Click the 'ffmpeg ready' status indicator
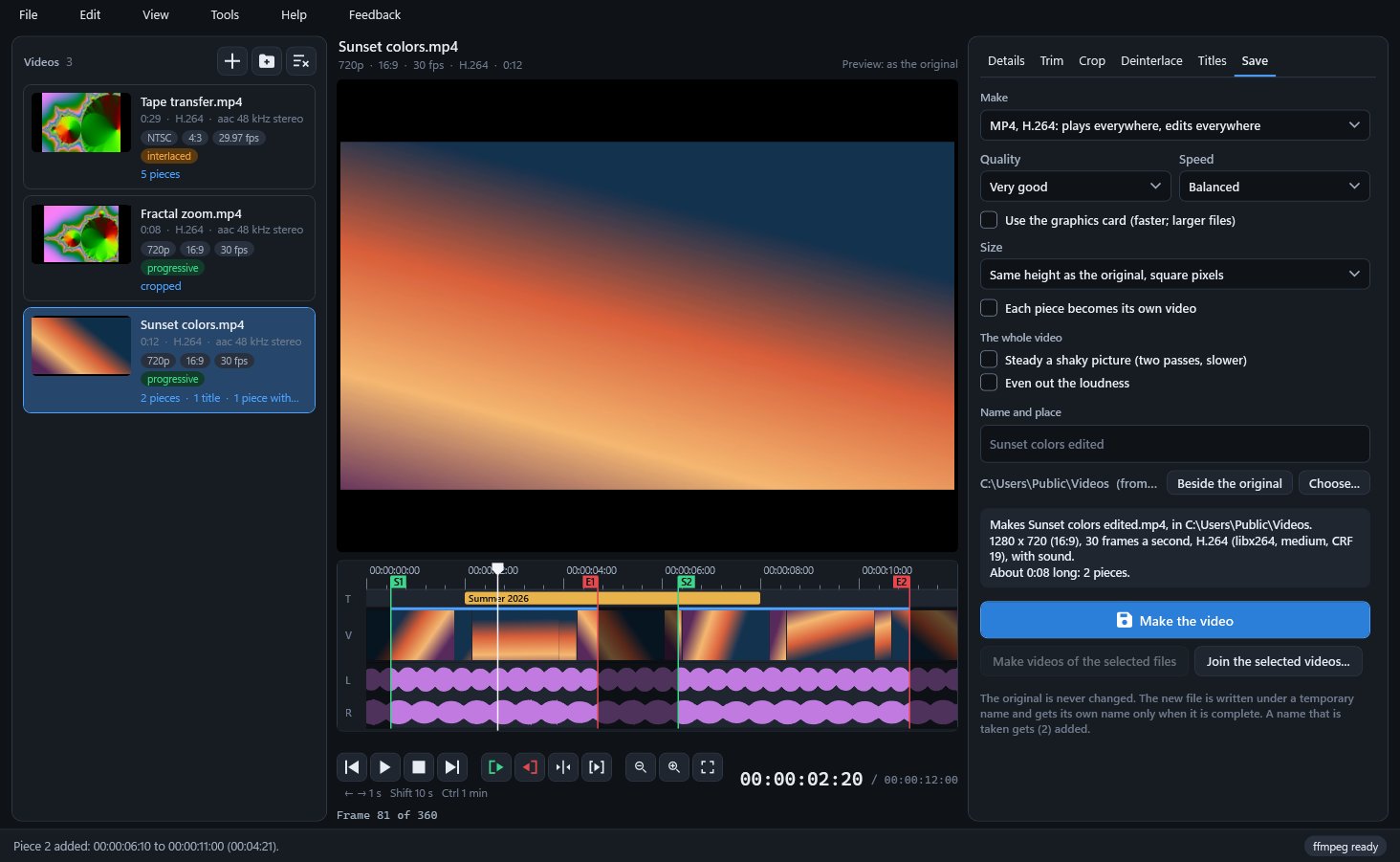 point(1345,847)
